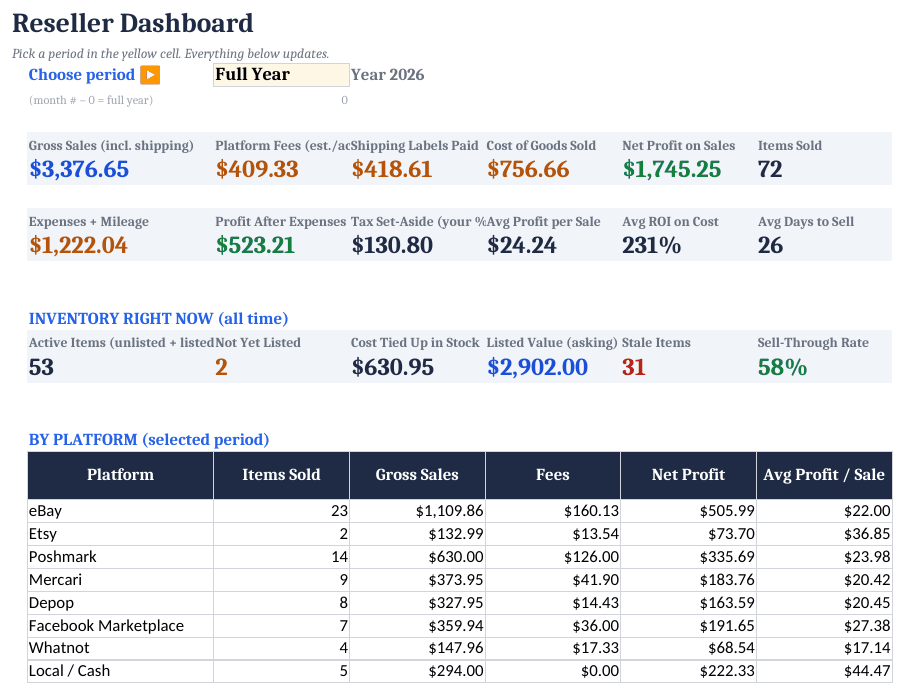Select Mercari avg profit $20.42
905x695 pixels.
[x=824, y=580]
